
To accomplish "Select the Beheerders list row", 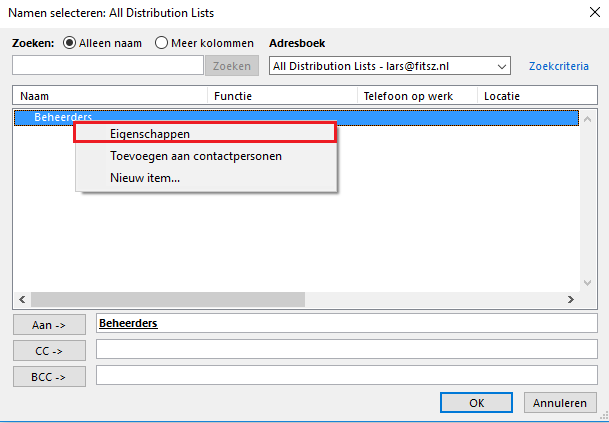I will click(x=296, y=117).
